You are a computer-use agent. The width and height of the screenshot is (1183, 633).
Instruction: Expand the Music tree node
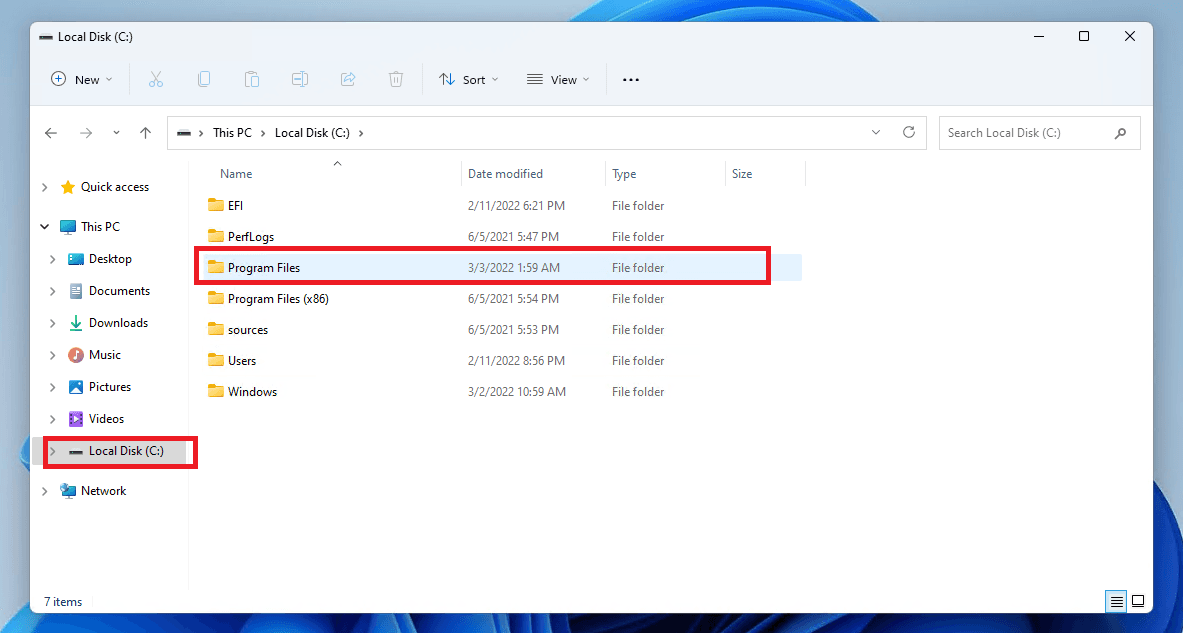[52, 355]
